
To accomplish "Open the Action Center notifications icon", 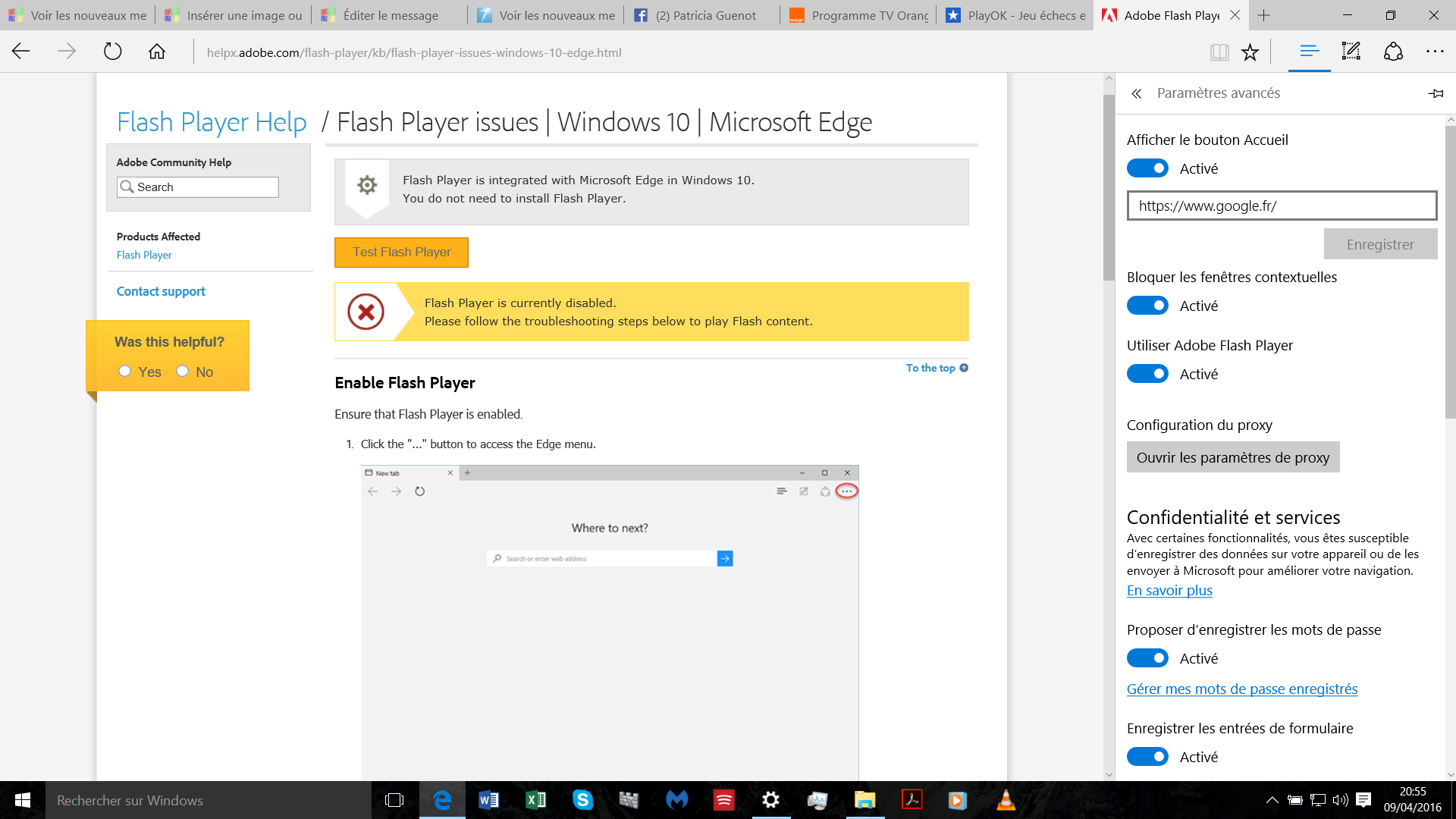I will [x=1363, y=800].
